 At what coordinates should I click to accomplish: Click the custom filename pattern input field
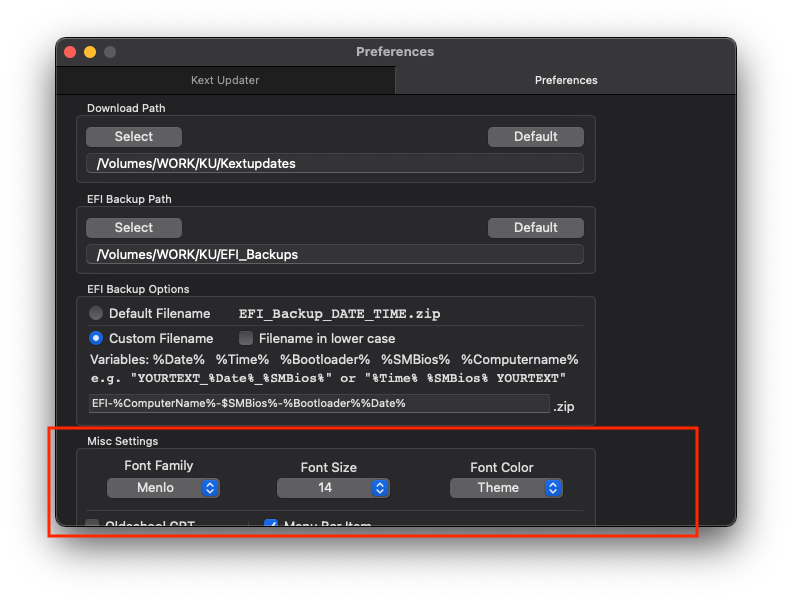coord(318,403)
